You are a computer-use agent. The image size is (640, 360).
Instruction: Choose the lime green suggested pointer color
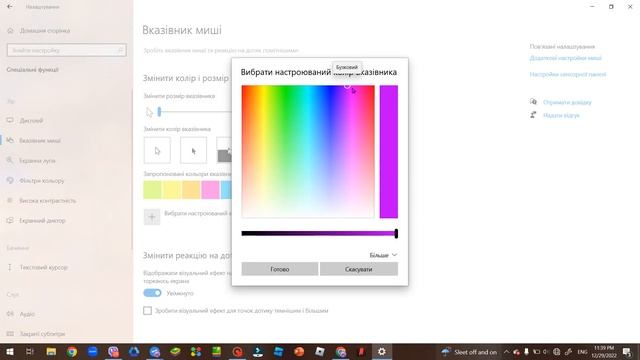pos(152,190)
